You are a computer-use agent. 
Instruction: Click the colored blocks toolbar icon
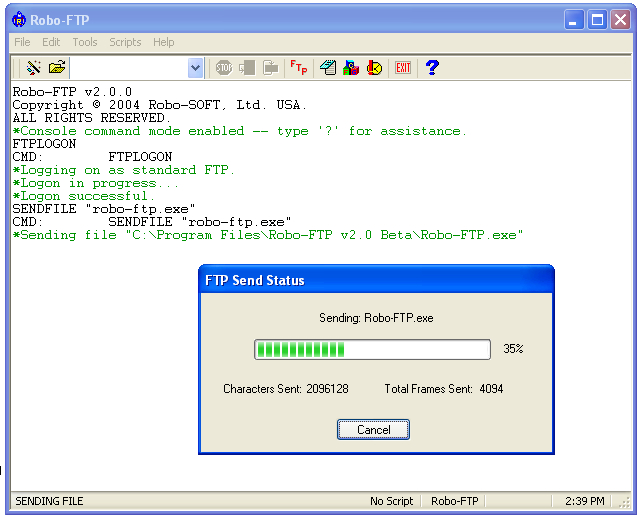tap(351, 68)
